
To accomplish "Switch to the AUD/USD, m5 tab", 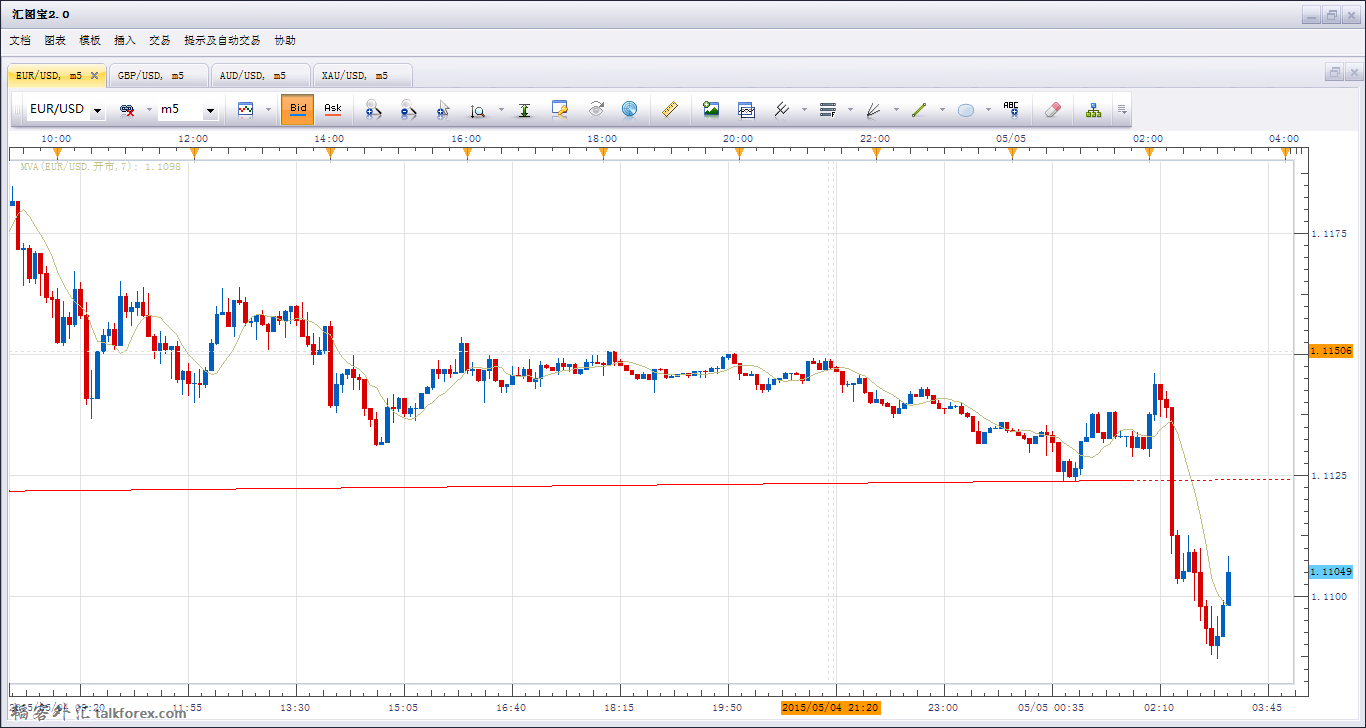I will [260, 75].
